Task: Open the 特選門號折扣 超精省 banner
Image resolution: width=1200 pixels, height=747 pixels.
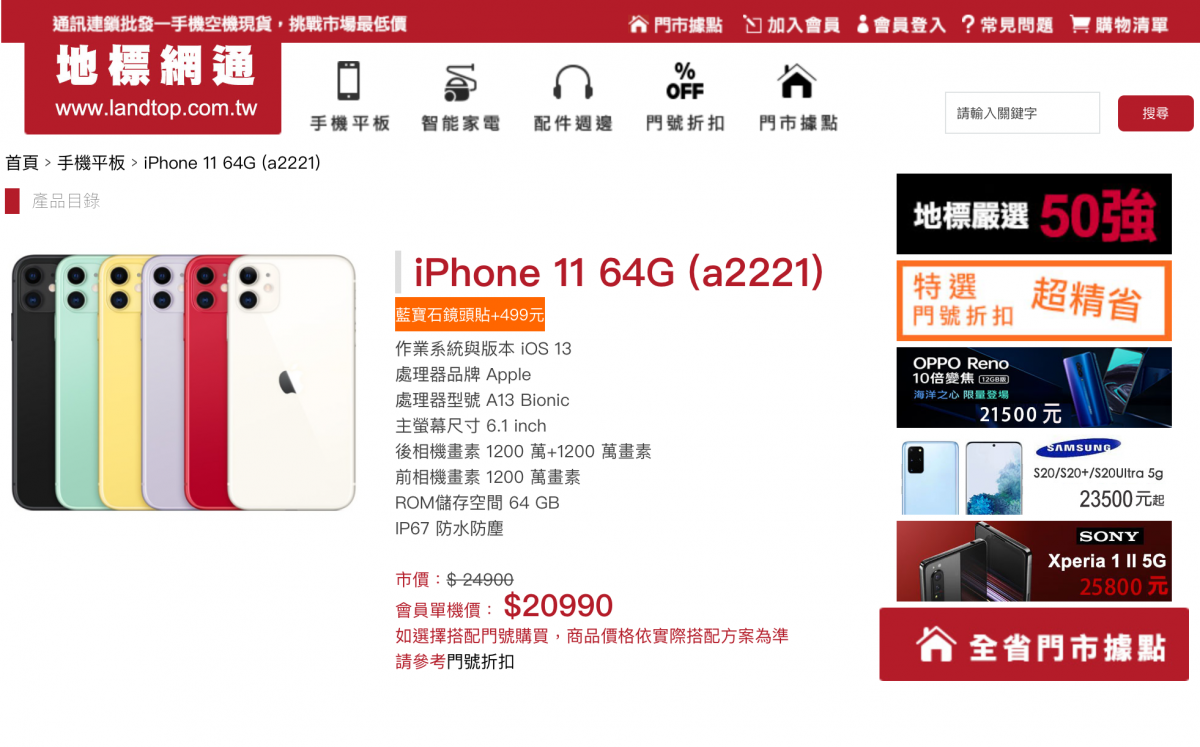Action: coord(1034,301)
